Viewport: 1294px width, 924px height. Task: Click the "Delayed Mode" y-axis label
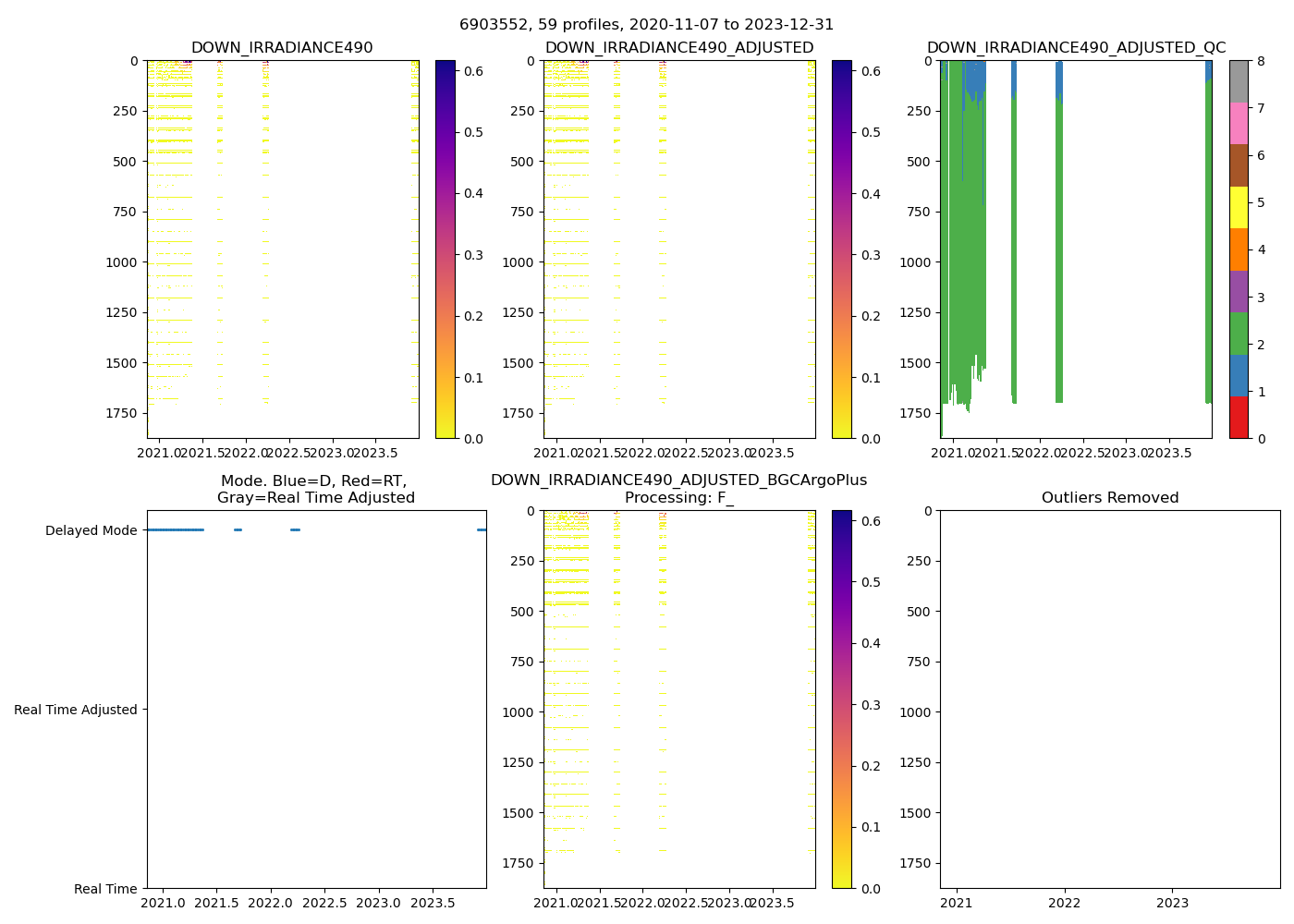(91, 530)
